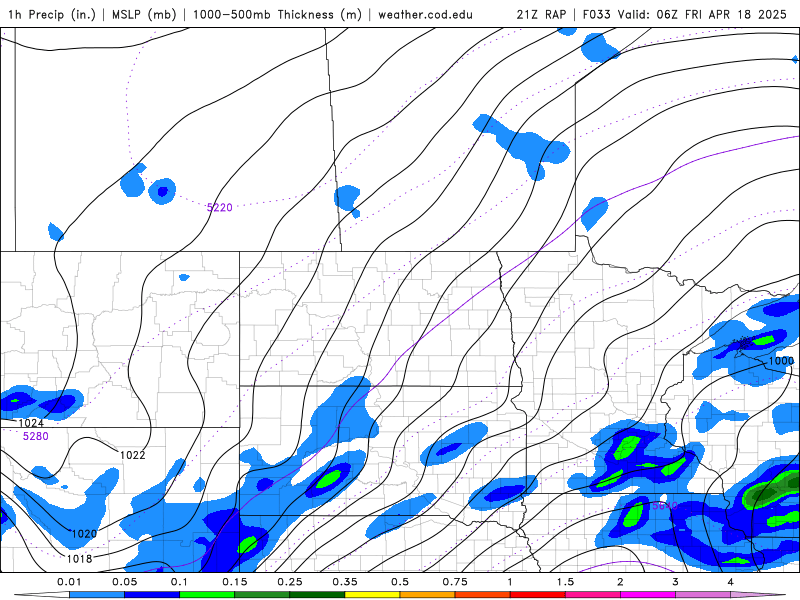
Task: Click the 1024 isobar label
Action: [31, 423]
